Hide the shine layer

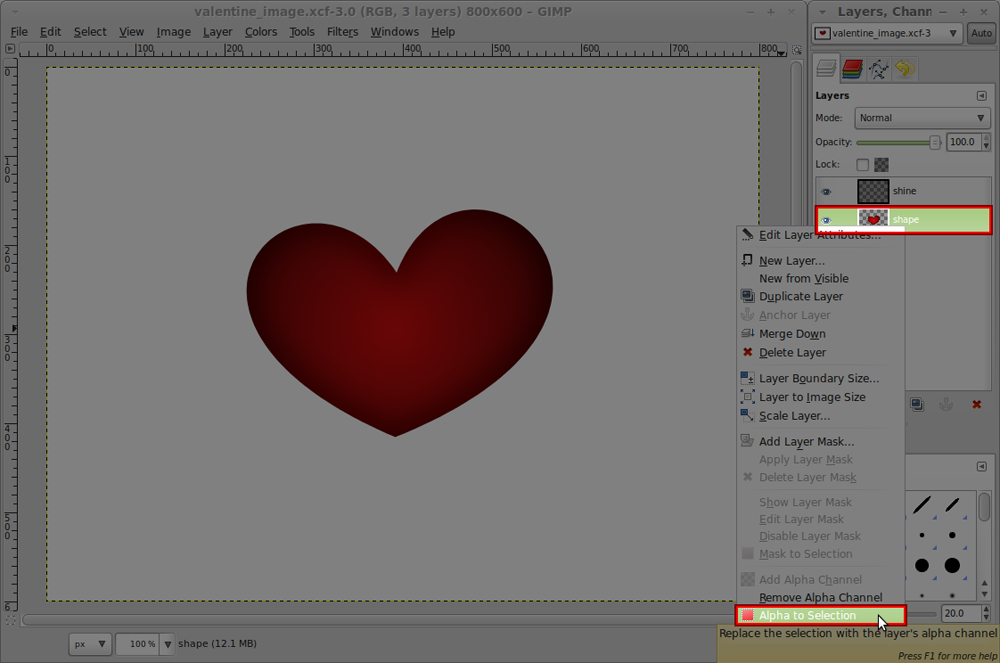pyautogui.click(x=826, y=190)
